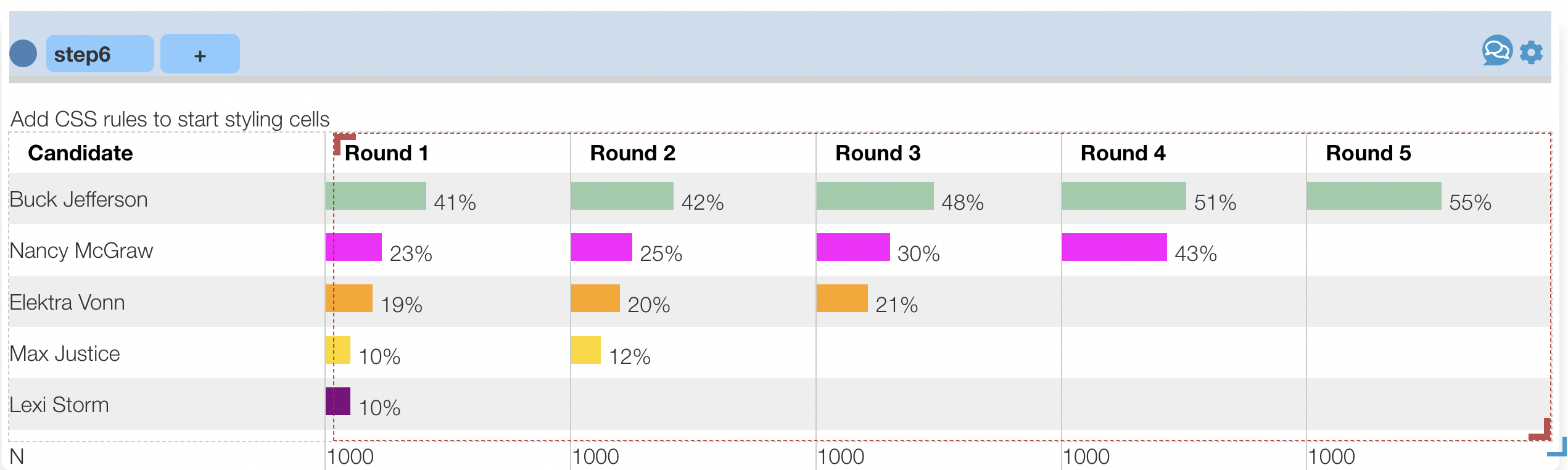
Task: Open the comments chat bubble icon
Action: click(x=1496, y=51)
